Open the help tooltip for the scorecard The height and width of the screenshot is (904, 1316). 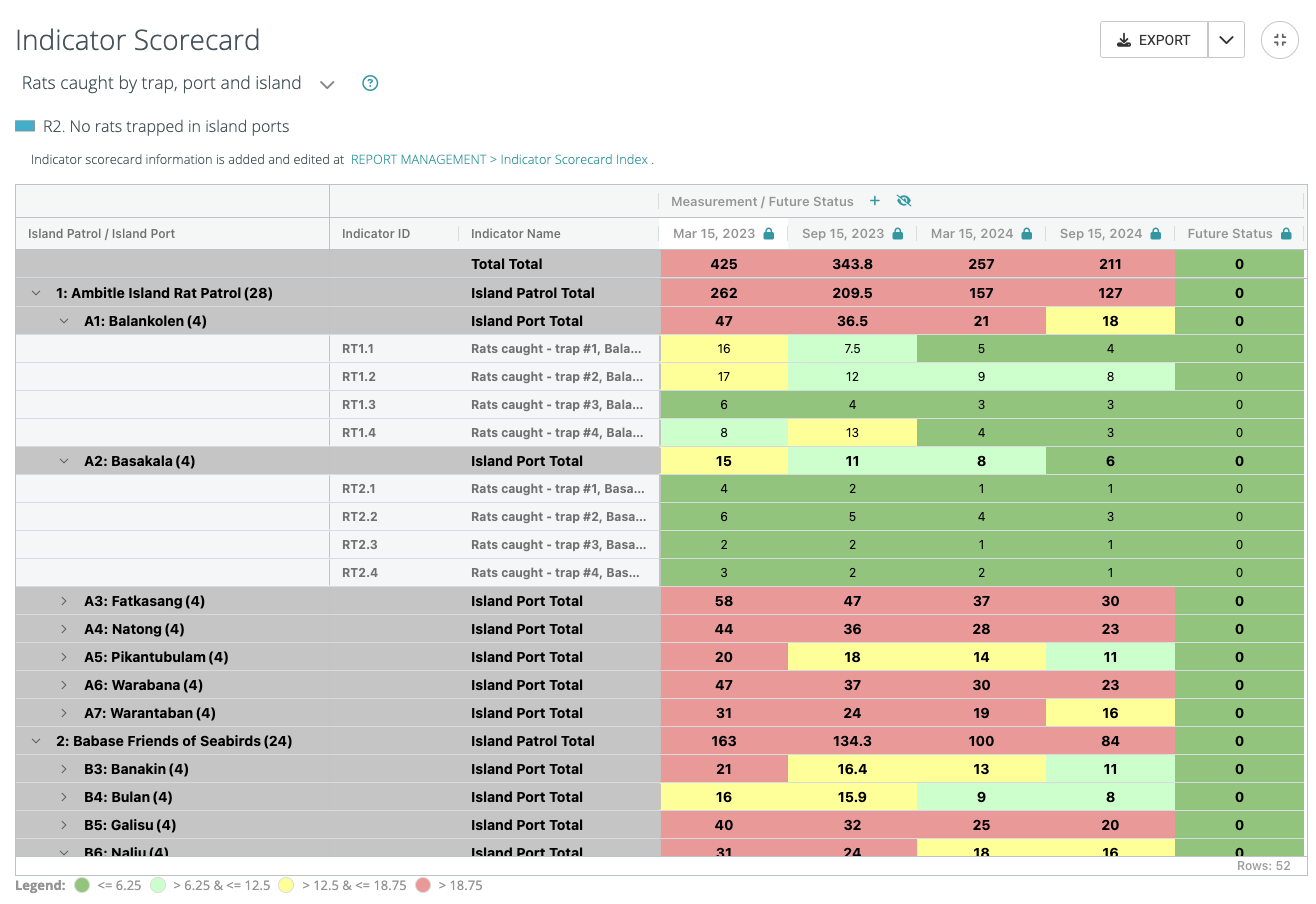369,83
